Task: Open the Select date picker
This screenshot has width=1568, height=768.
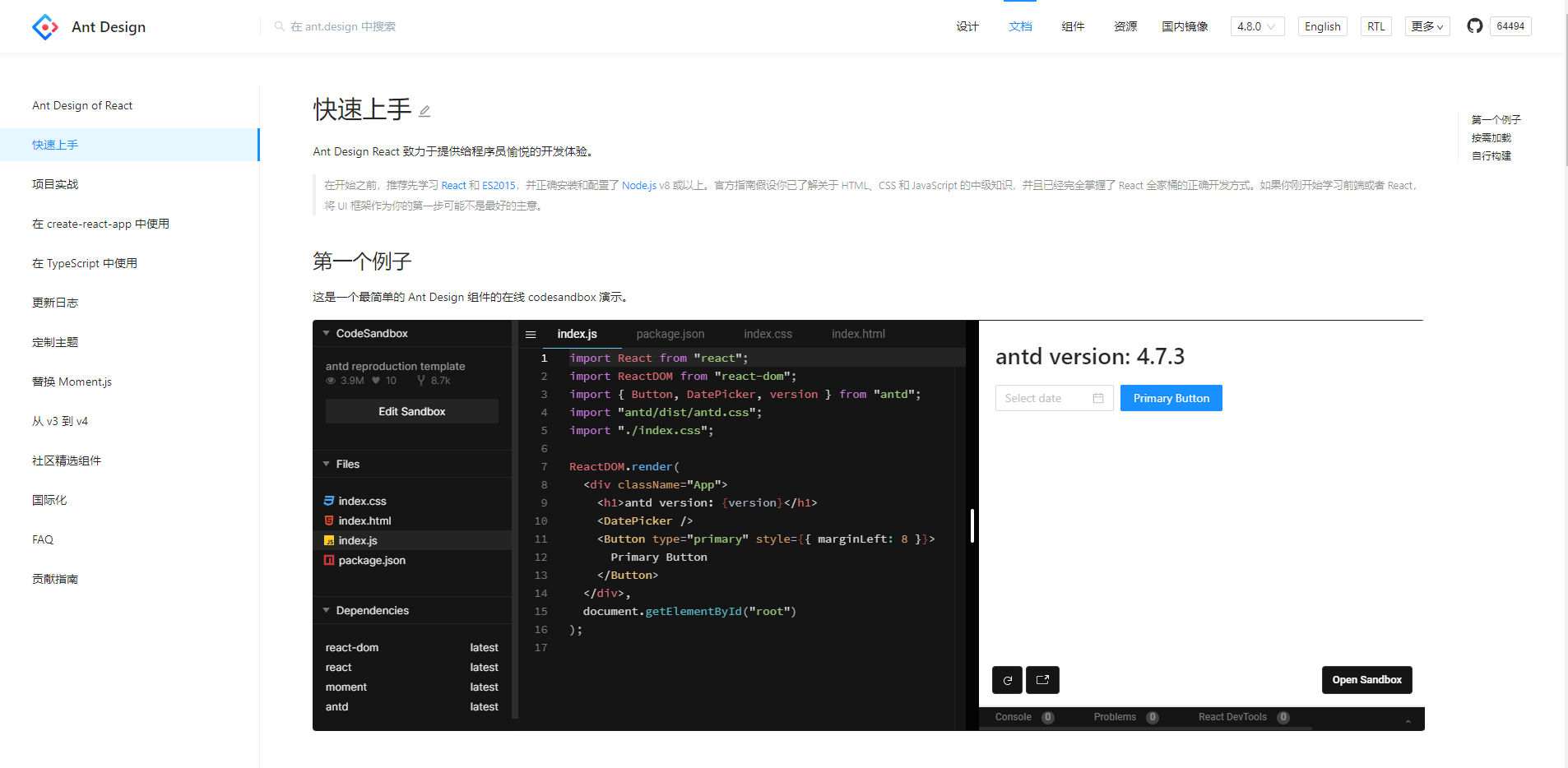Action: coord(1054,398)
